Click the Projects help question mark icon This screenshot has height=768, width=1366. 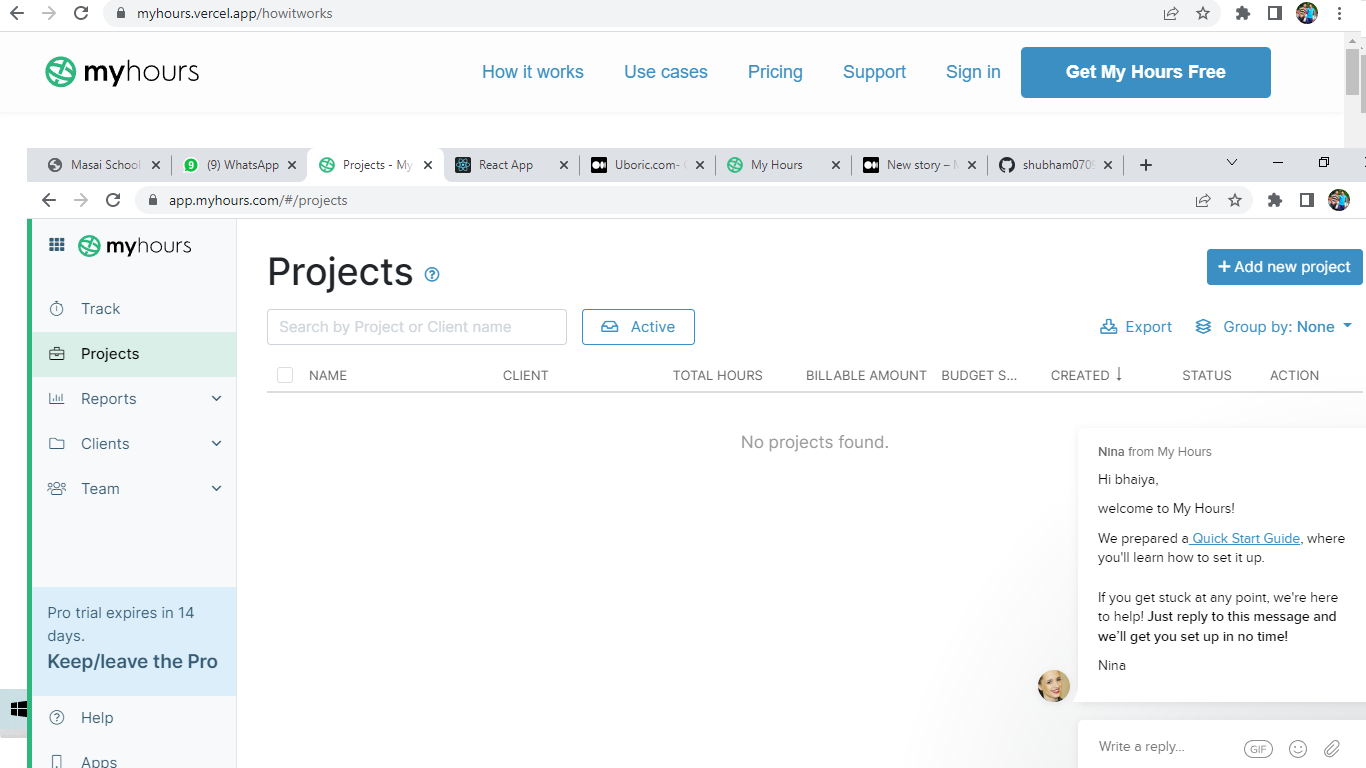[431, 273]
